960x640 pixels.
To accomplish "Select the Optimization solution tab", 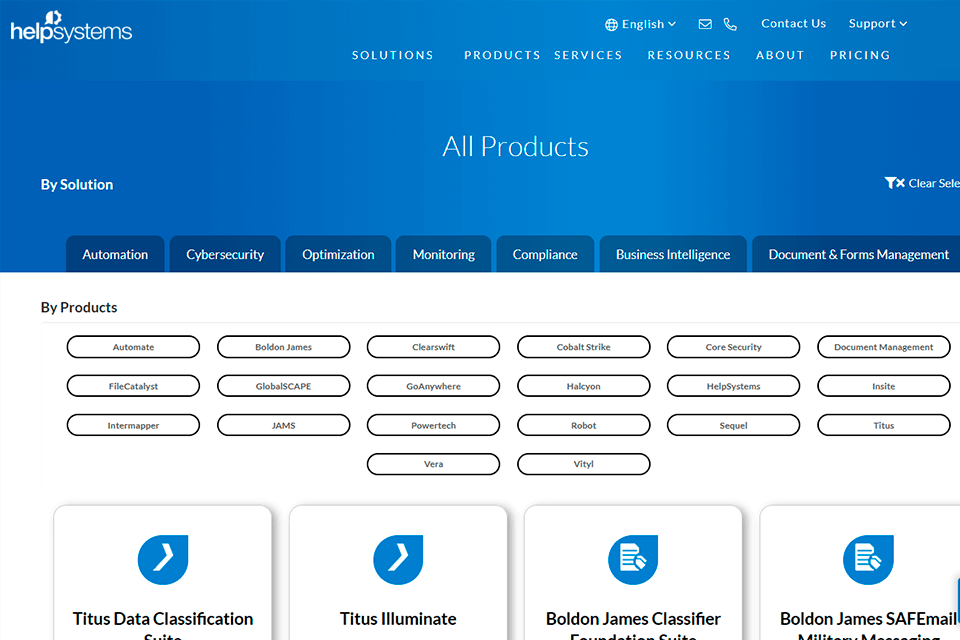I will click(x=338, y=254).
